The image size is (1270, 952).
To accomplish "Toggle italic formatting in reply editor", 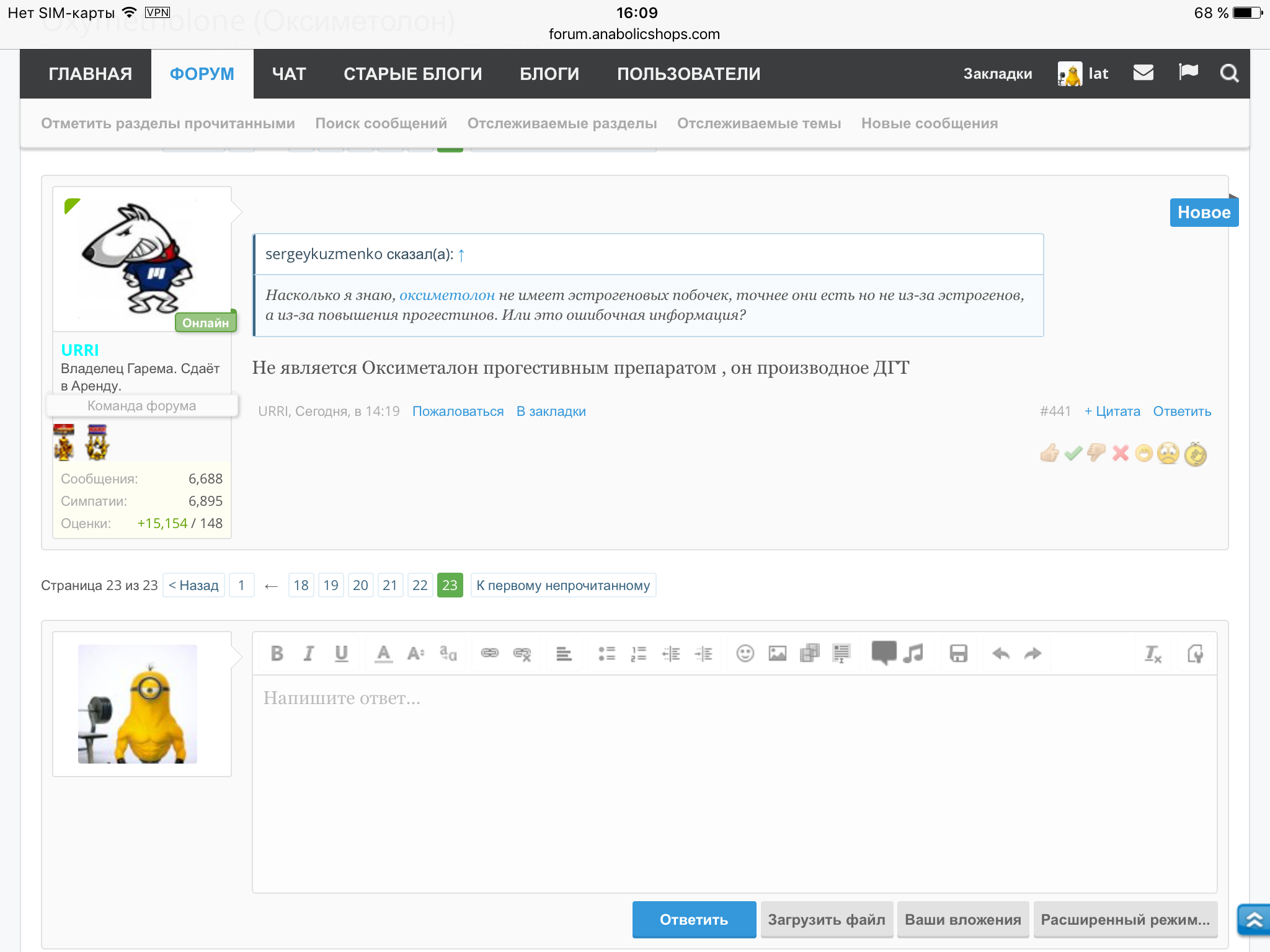I will coord(308,653).
